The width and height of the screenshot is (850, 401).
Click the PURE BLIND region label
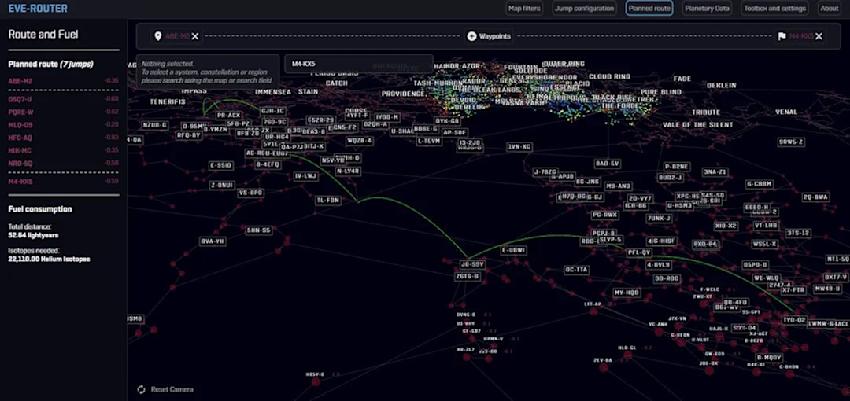(661, 92)
